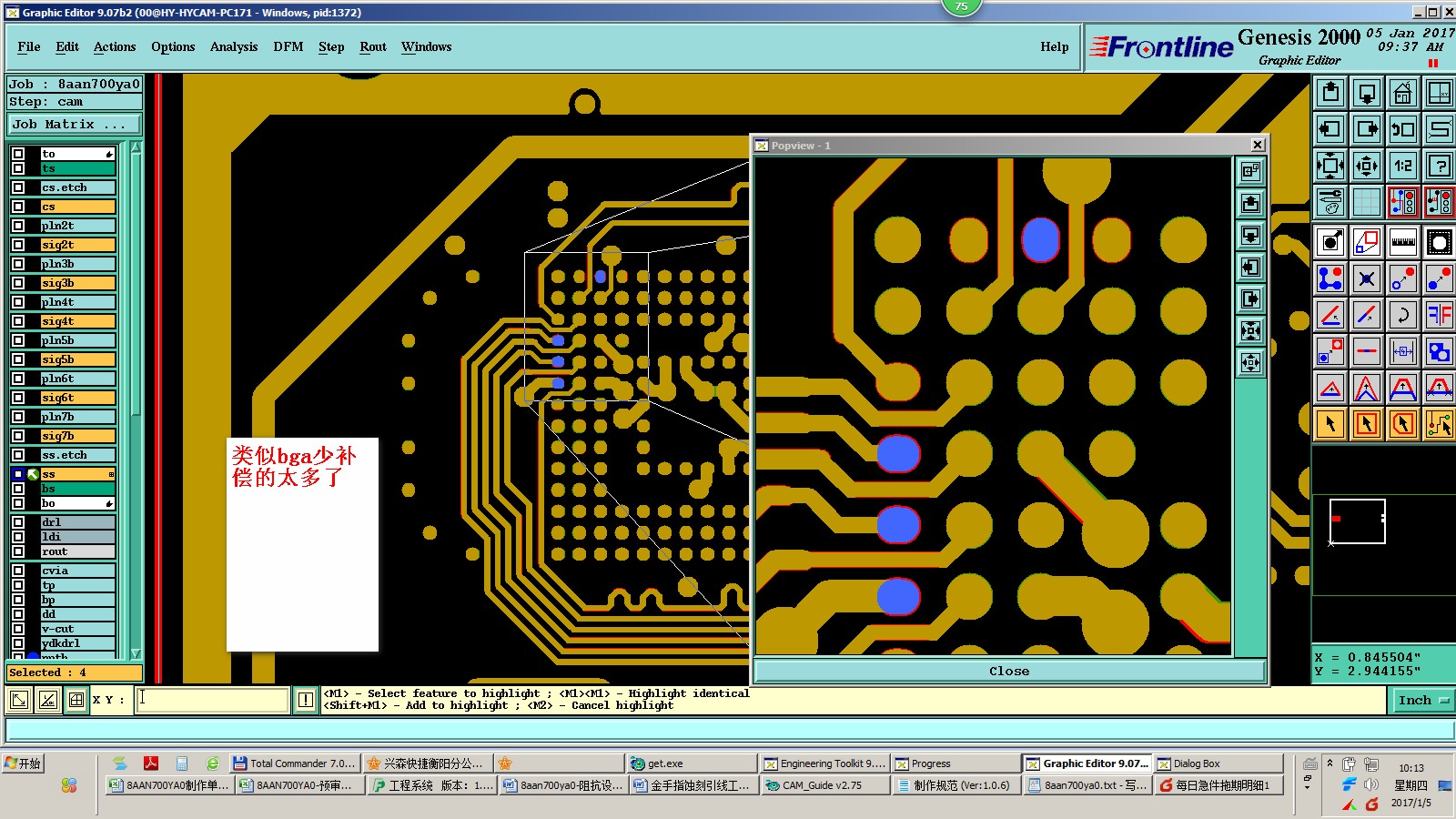The width and height of the screenshot is (1456, 819).
Task: Click the Windows Start (开始) button
Action: point(24,763)
